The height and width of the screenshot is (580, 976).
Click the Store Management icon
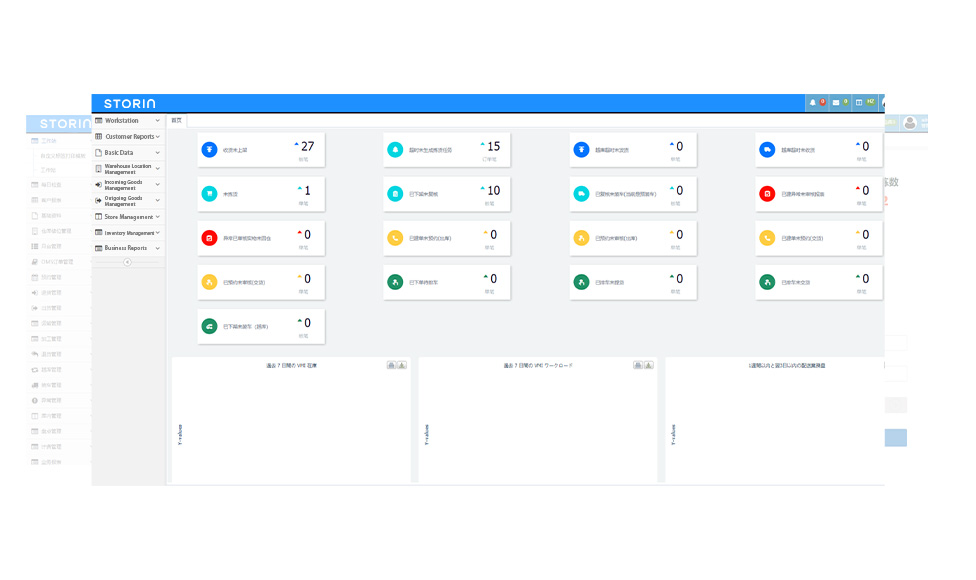coord(98,217)
